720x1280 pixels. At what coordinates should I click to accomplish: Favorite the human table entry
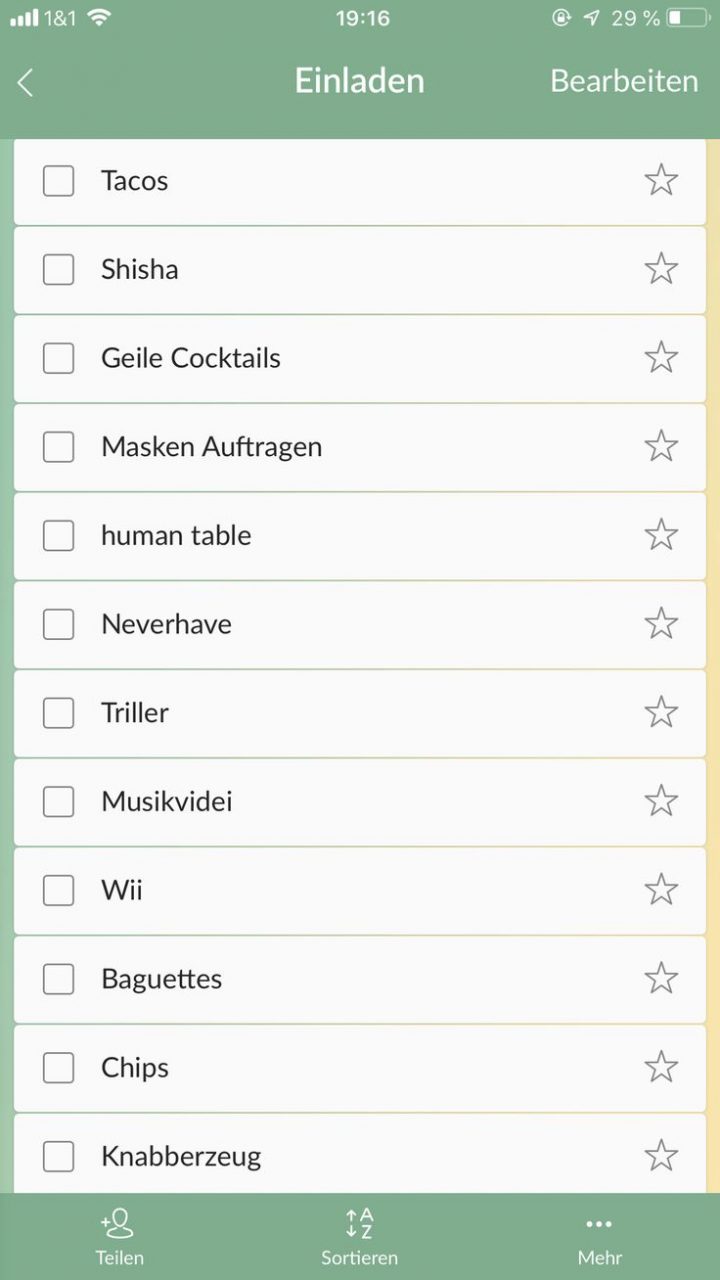661,535
